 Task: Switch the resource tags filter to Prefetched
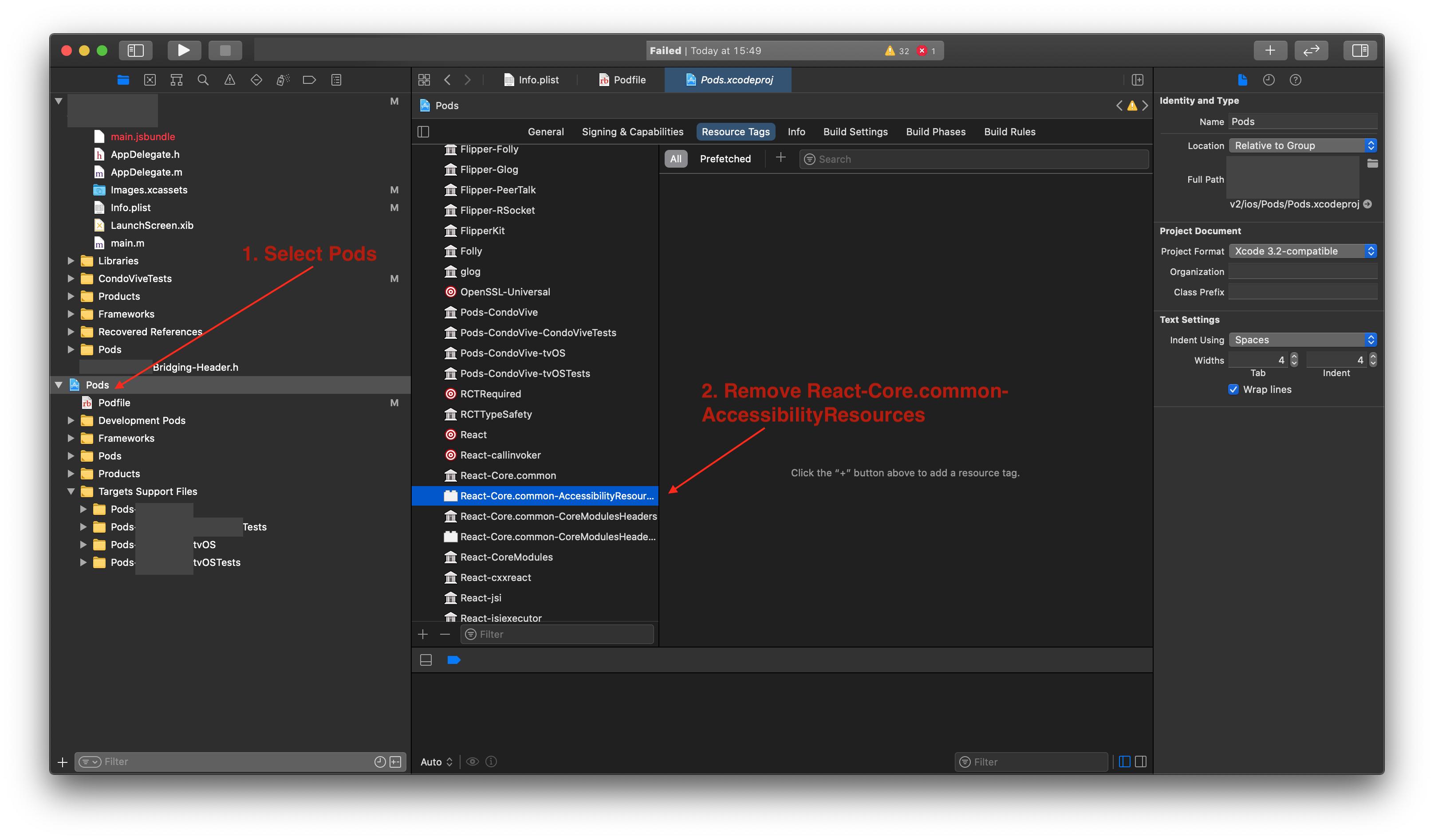(725, 158)
